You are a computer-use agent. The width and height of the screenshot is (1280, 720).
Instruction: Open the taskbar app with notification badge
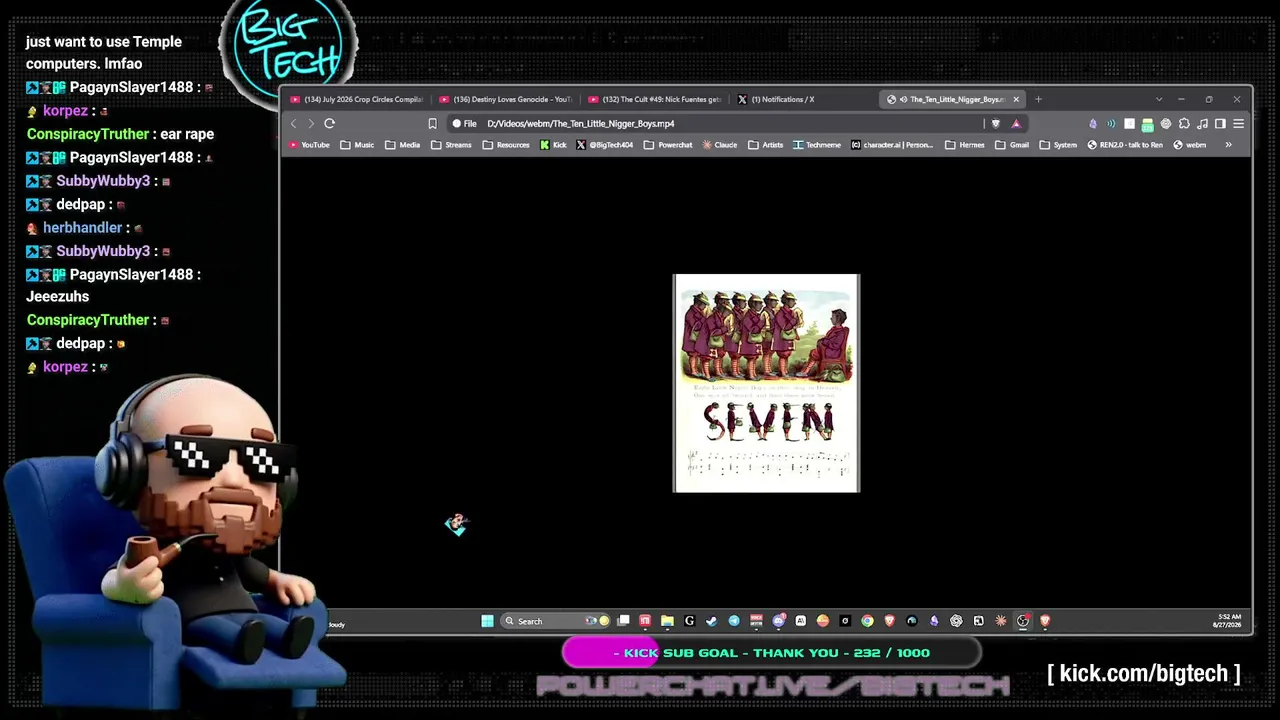(x=779, y=621)
